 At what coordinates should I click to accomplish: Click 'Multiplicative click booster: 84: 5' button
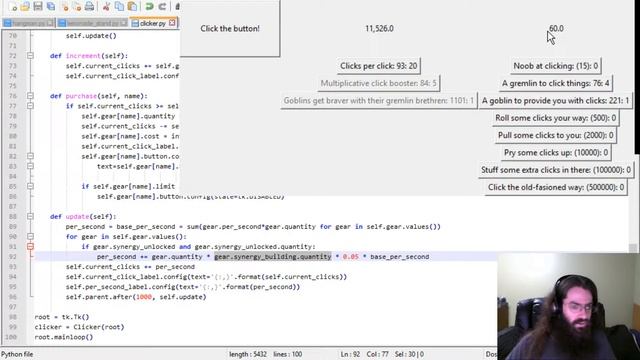click(378, 83)
